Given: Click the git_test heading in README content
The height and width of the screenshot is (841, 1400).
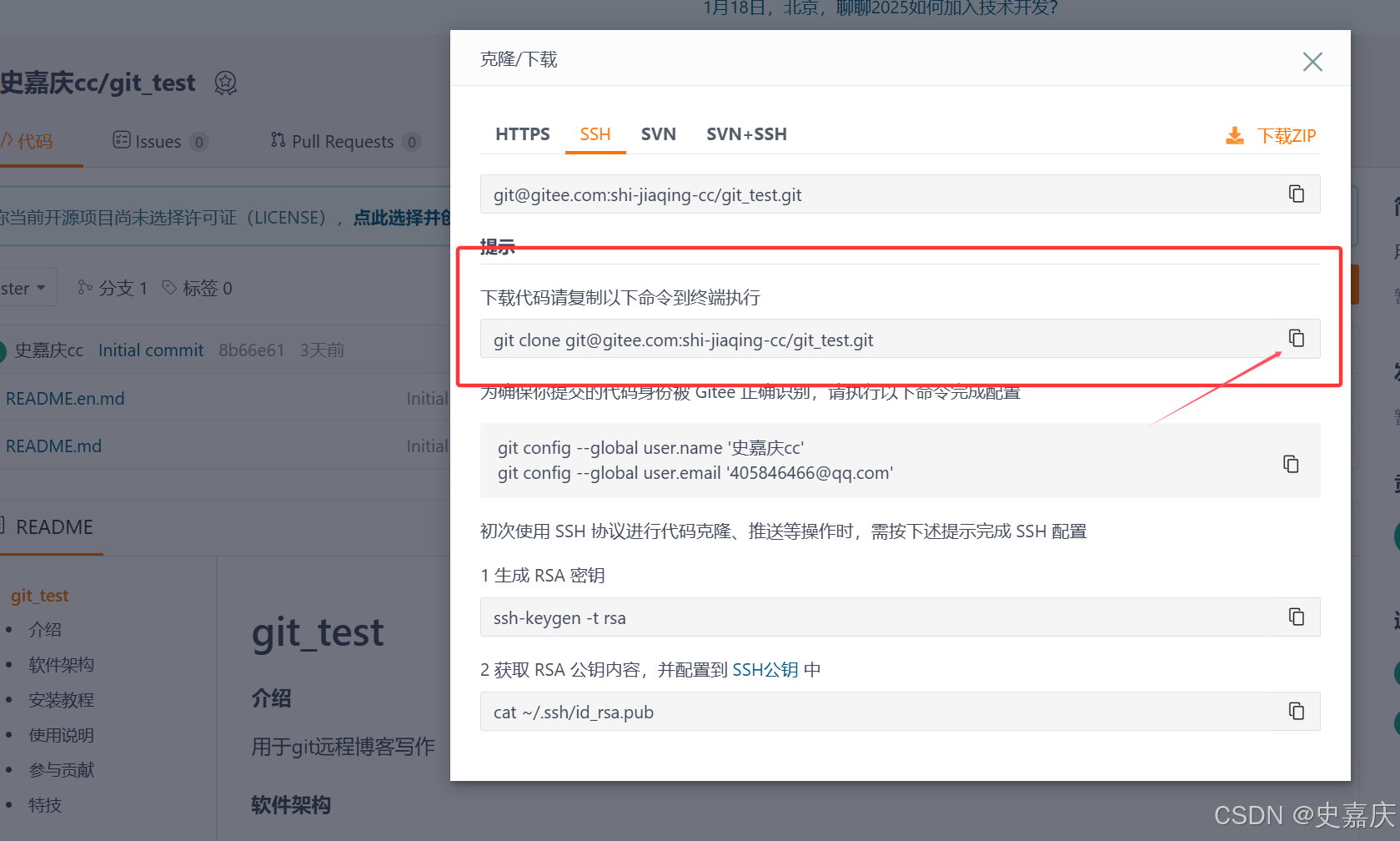Looking at the screenshot, I should point(318,632).
